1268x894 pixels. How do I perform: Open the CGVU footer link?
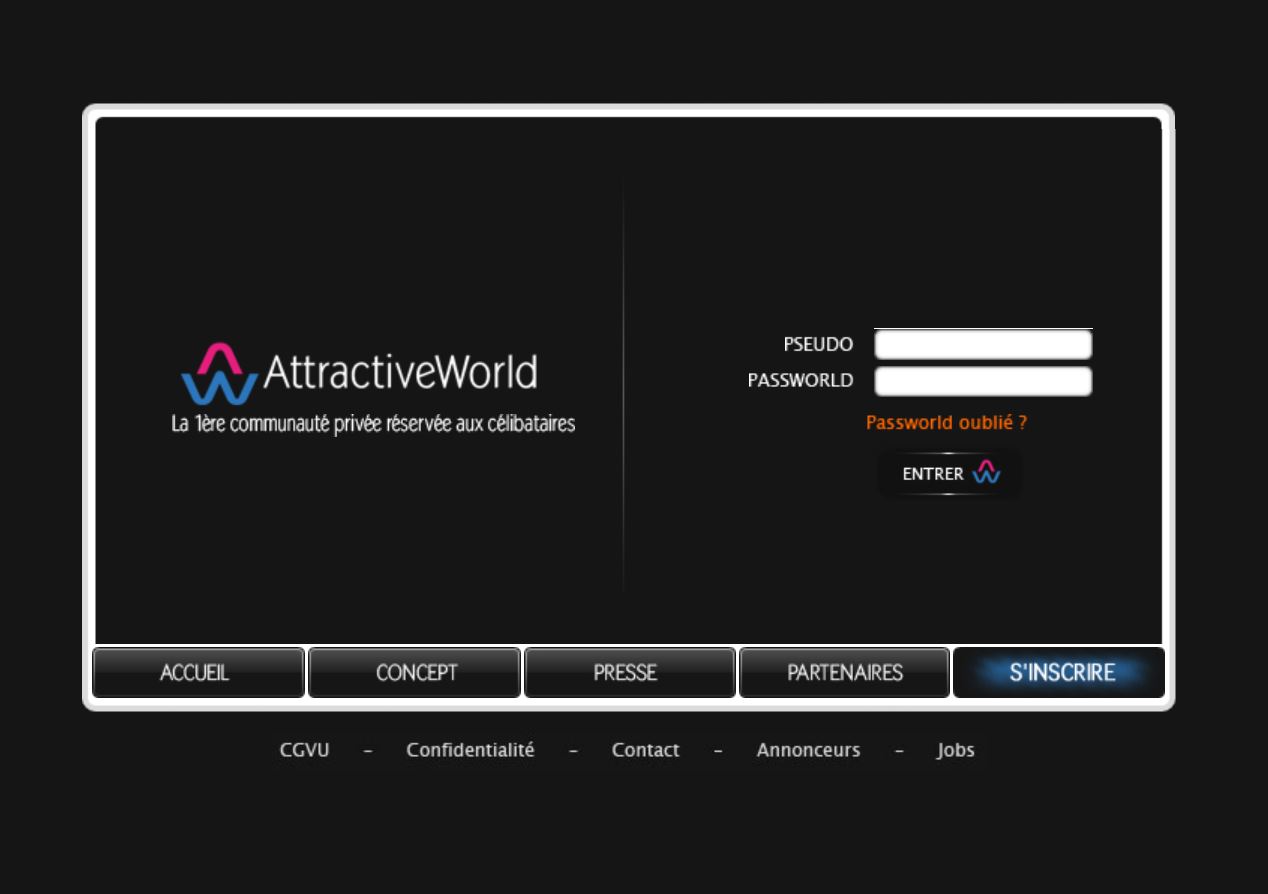304,750
